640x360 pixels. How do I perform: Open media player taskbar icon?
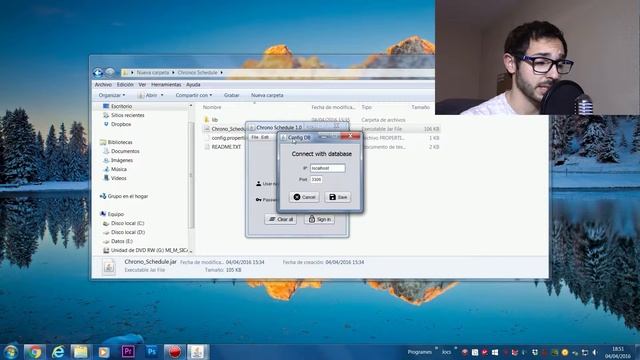click(x=104, y=352)
